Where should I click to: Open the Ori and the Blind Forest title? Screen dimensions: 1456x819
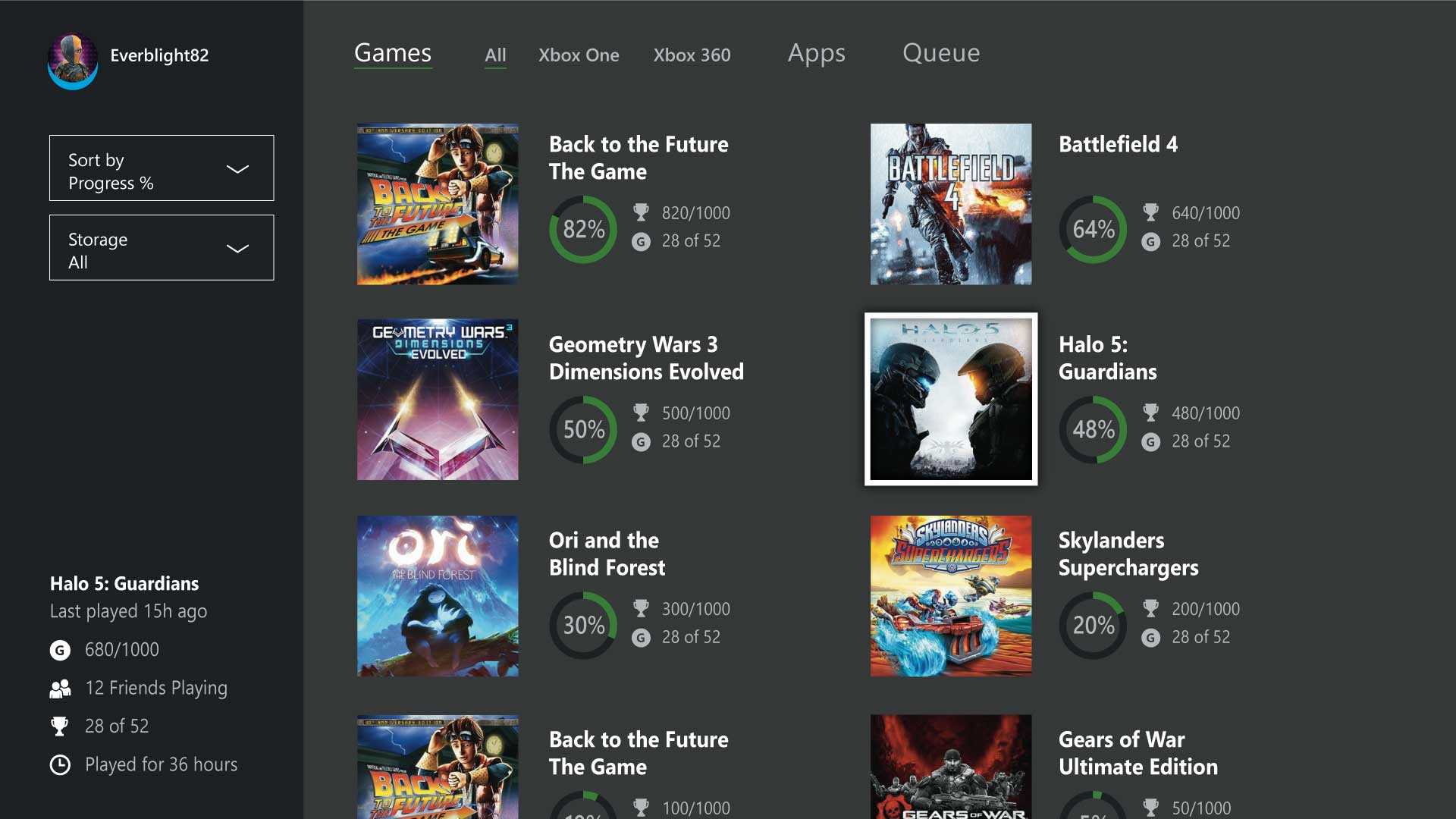click(607, 554)
